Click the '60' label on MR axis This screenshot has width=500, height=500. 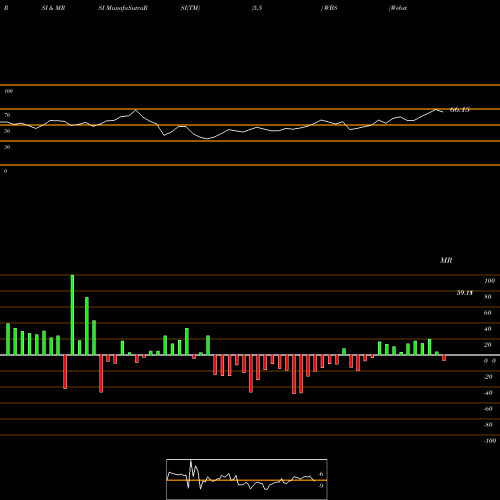tap(488, 313)
